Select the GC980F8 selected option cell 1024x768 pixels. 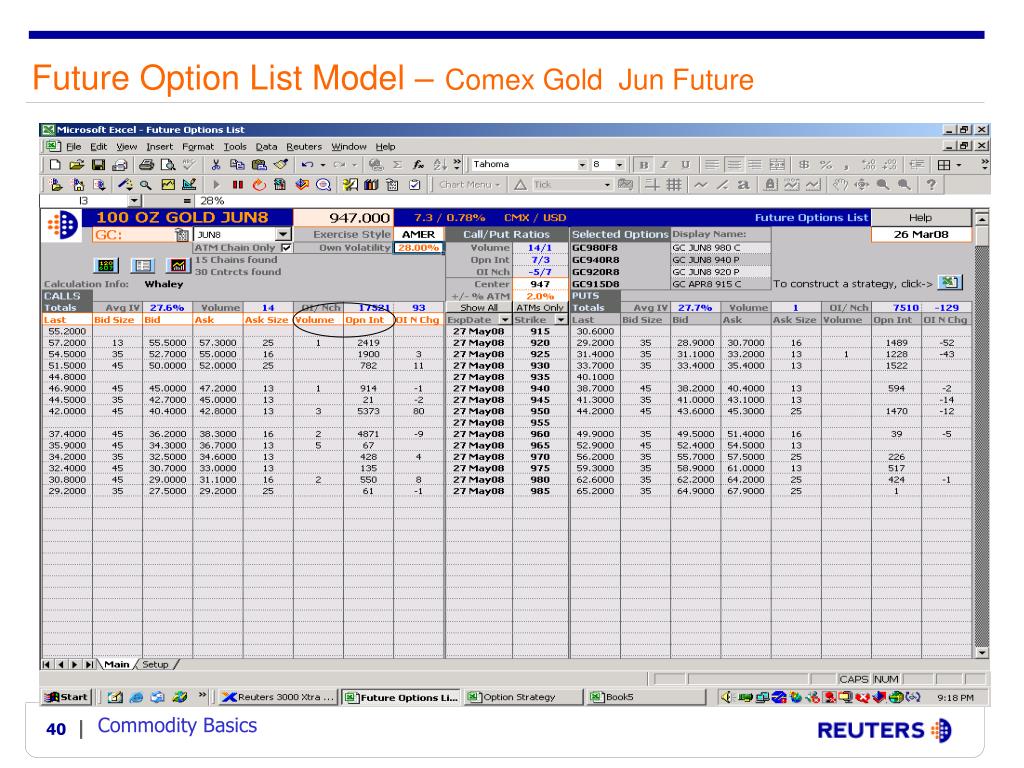coord(620,248)
